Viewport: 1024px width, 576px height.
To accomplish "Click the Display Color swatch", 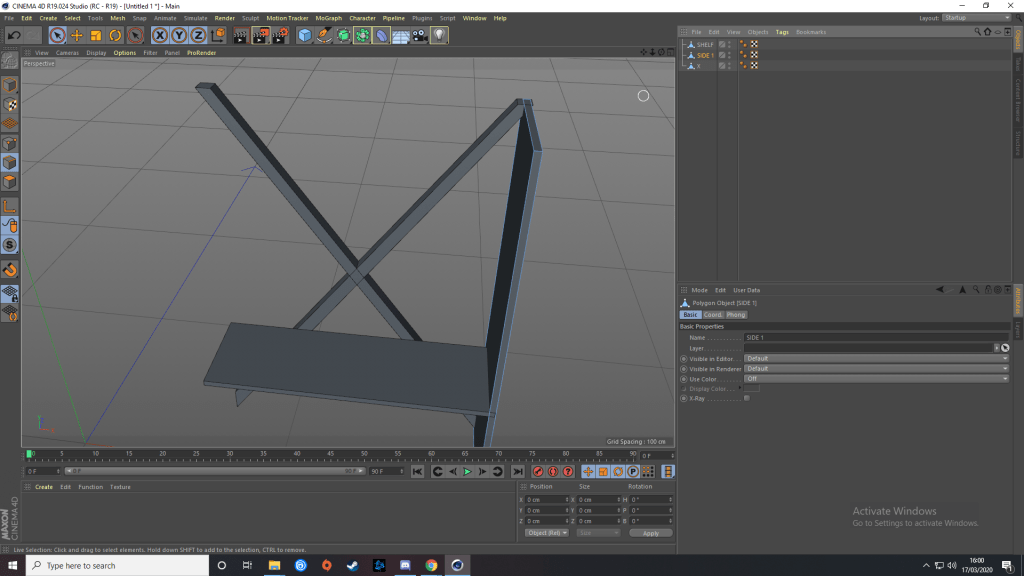I will [751, 389].
